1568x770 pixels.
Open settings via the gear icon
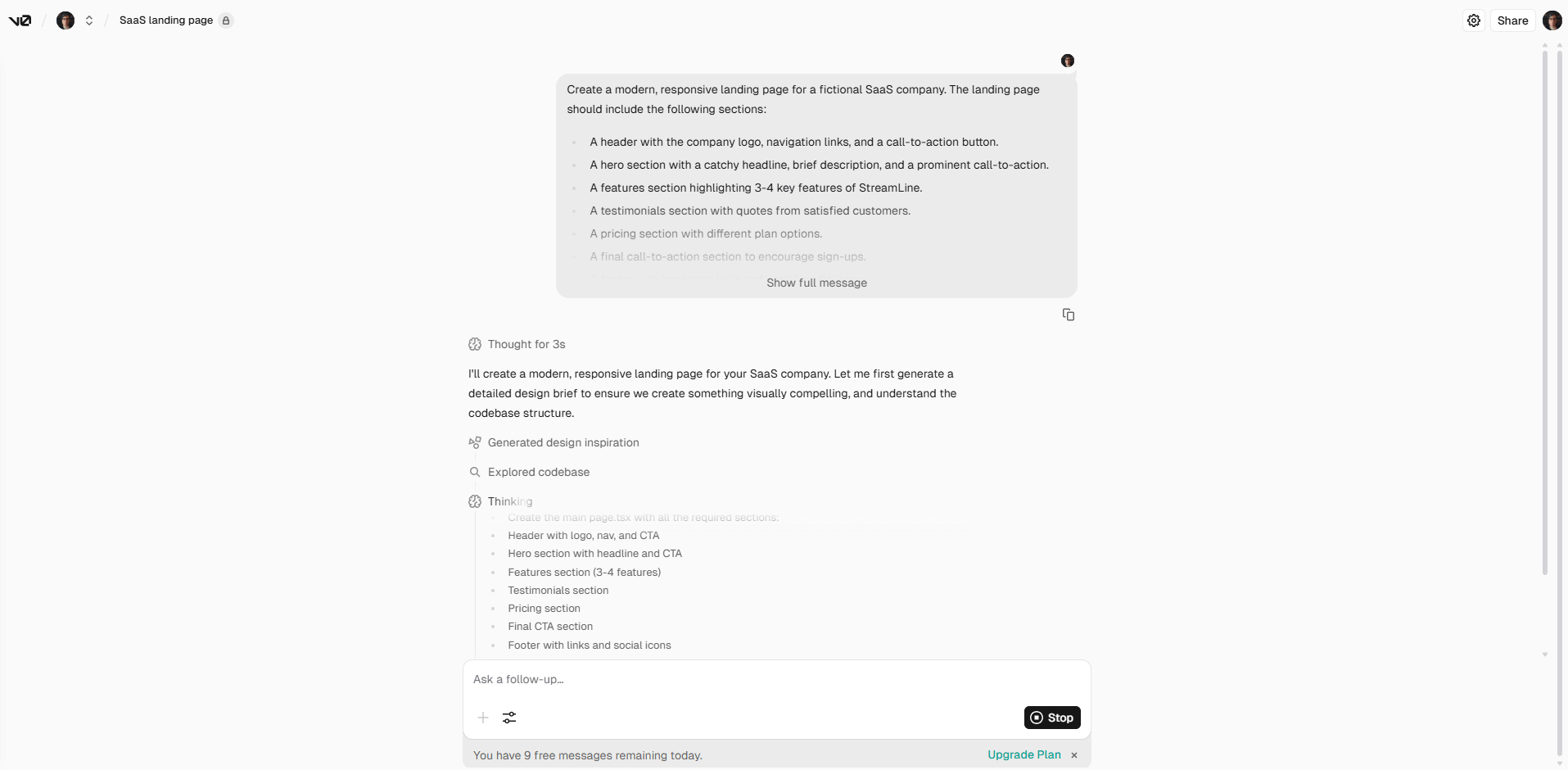1472,20
